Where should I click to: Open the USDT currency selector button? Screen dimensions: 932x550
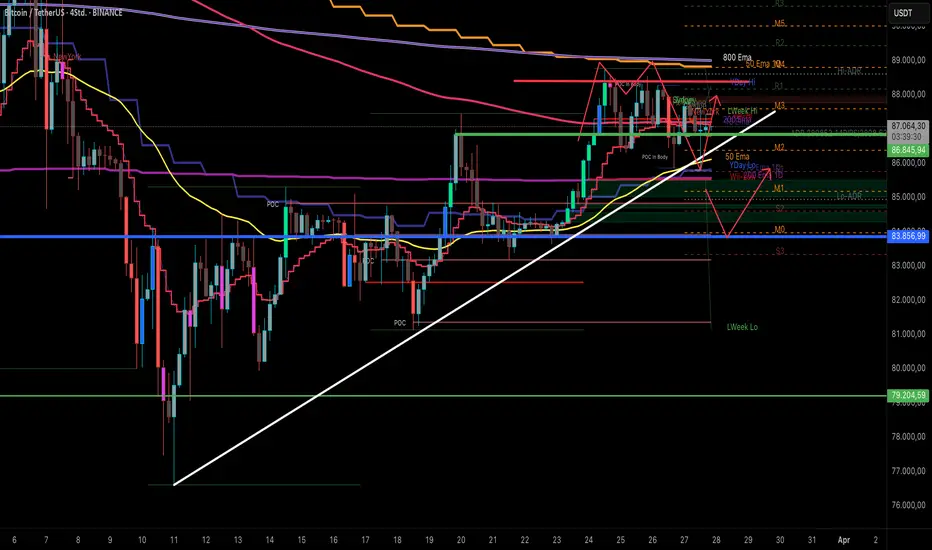pyautogui.click(x=903, y=12)
